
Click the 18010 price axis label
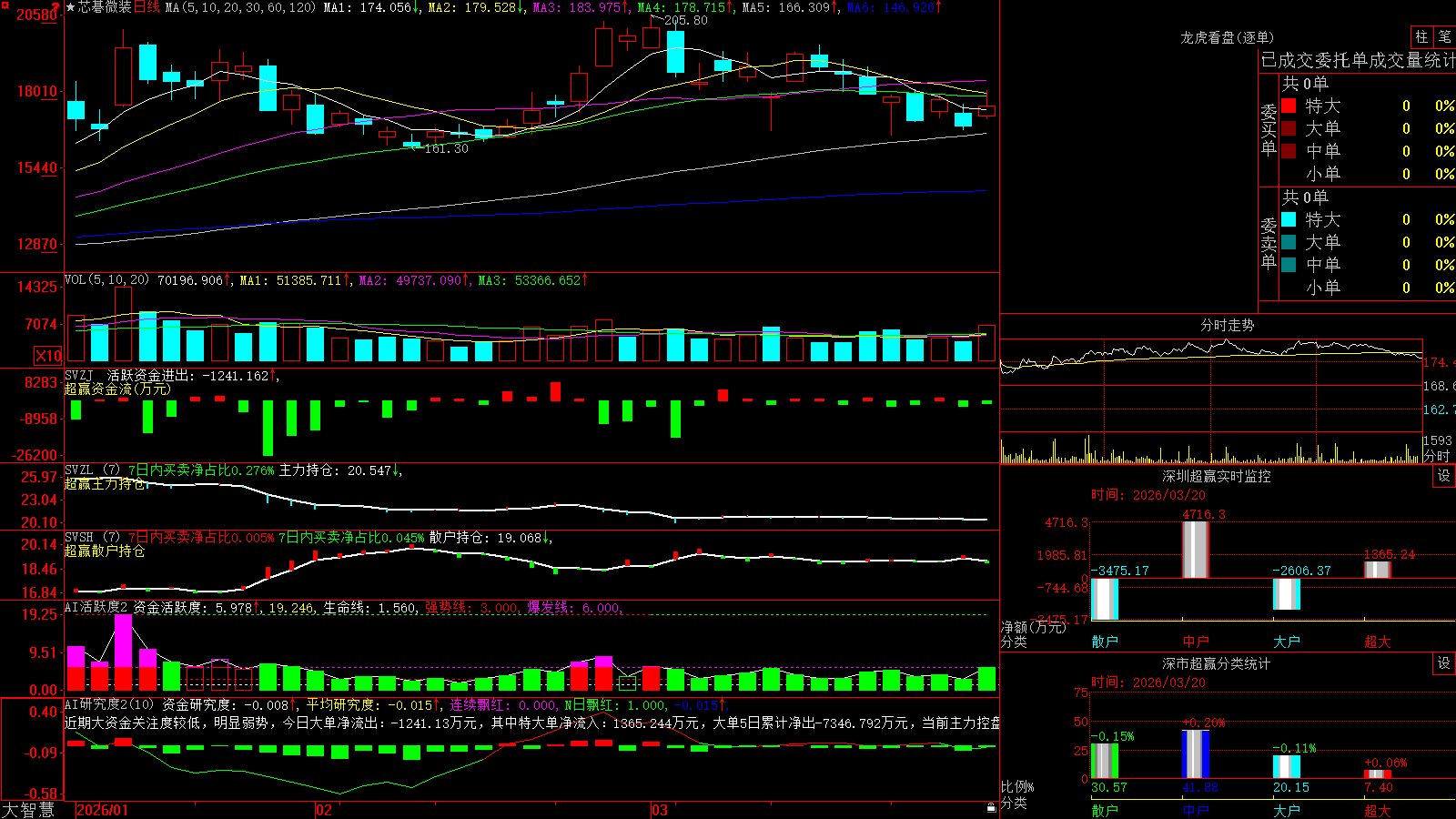[x=36, y=91]
